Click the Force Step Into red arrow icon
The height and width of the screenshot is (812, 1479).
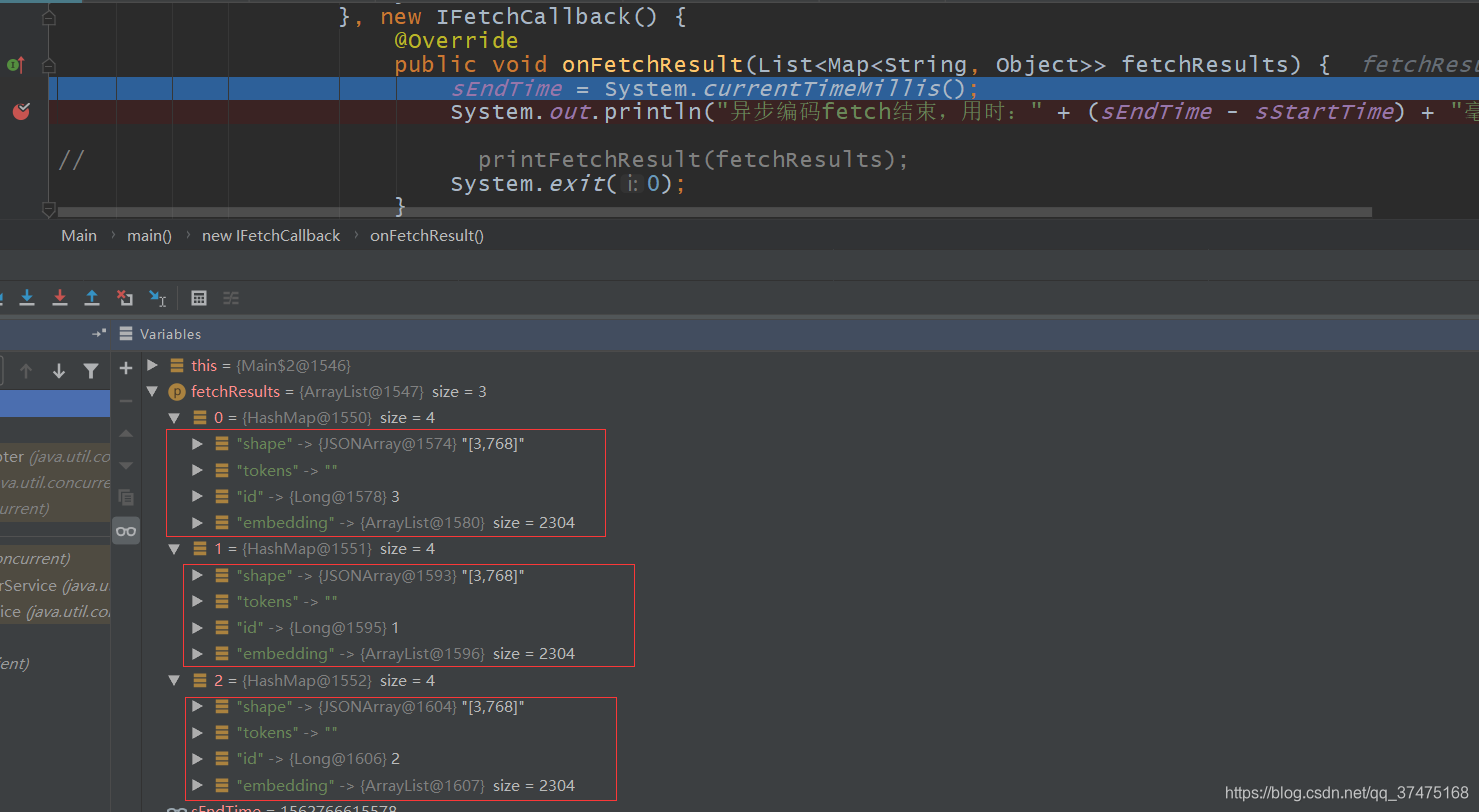(x=60, y=297)
